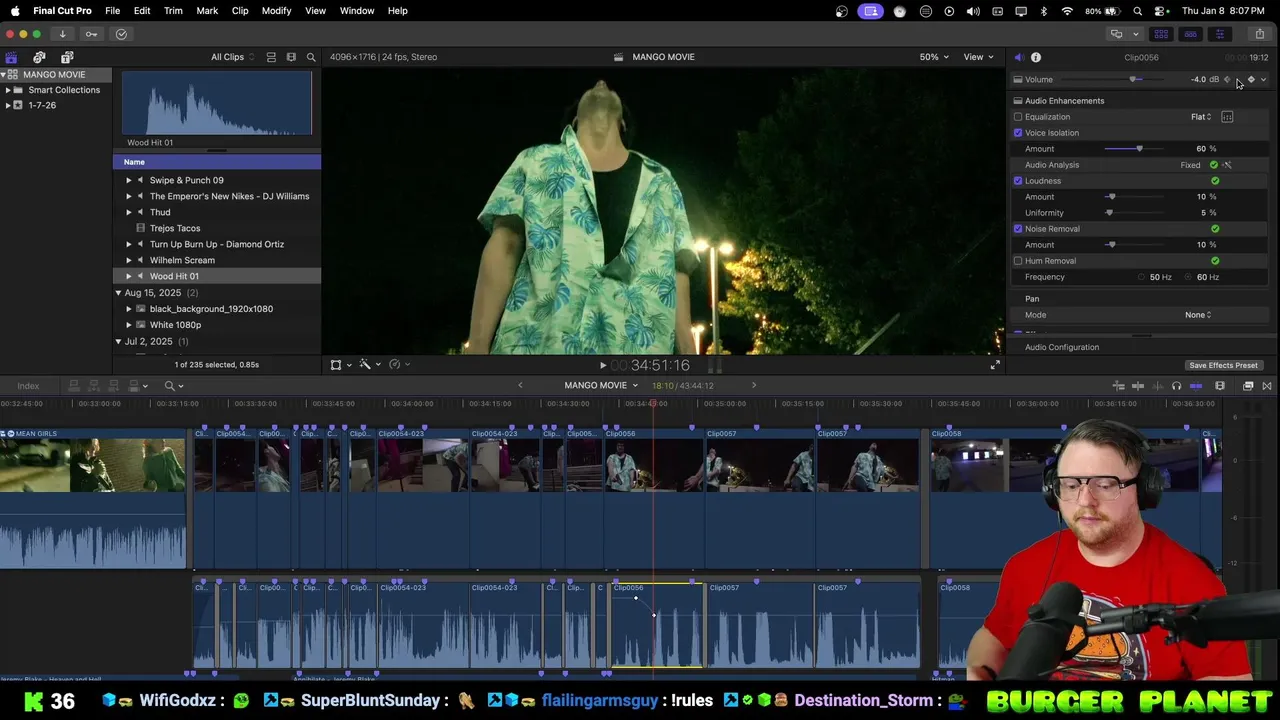The width and height of the screenshot is (1280, 720).
Task: Toggle clip appearance filmstrip/list view icon
Action: pos(271,57)
